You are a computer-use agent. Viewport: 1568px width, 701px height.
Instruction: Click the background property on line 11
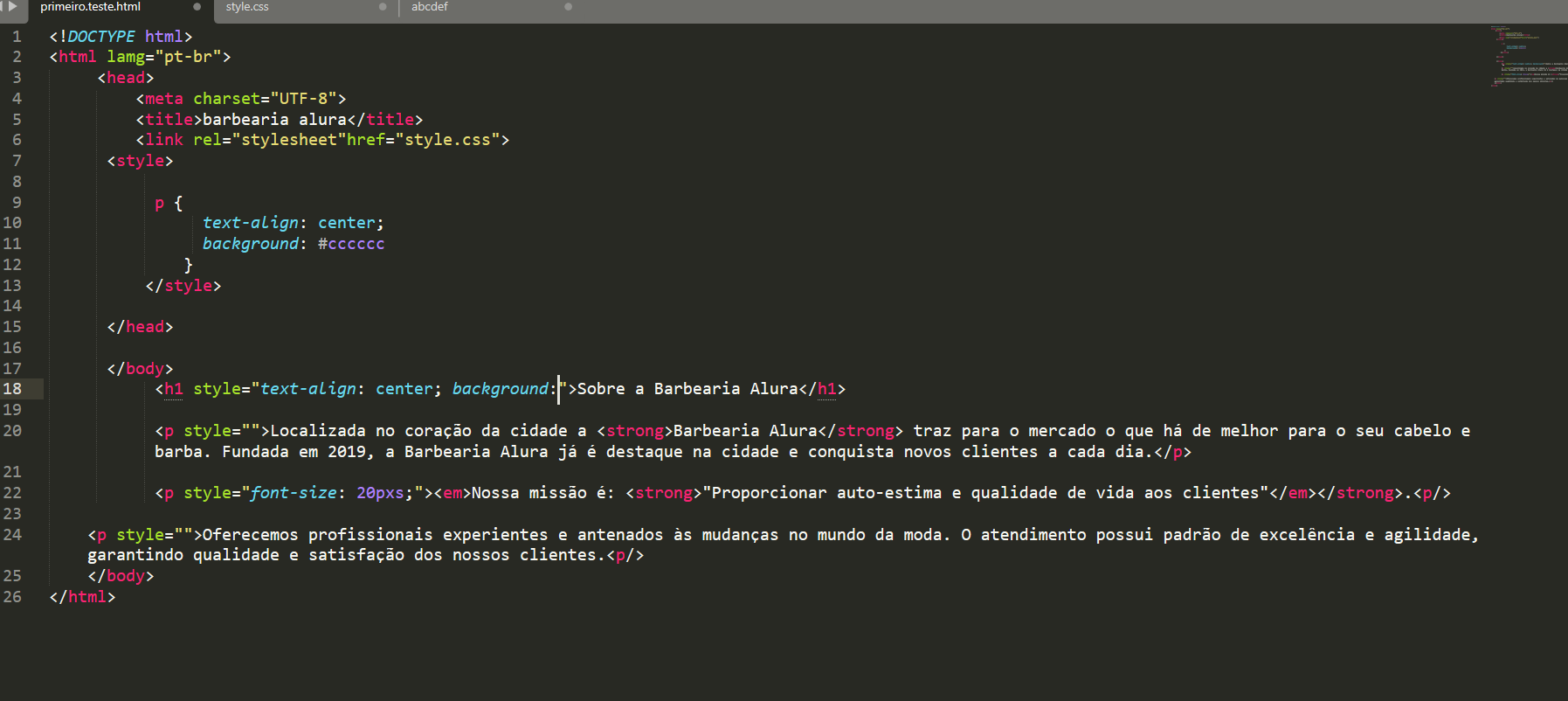coord(251,244)
